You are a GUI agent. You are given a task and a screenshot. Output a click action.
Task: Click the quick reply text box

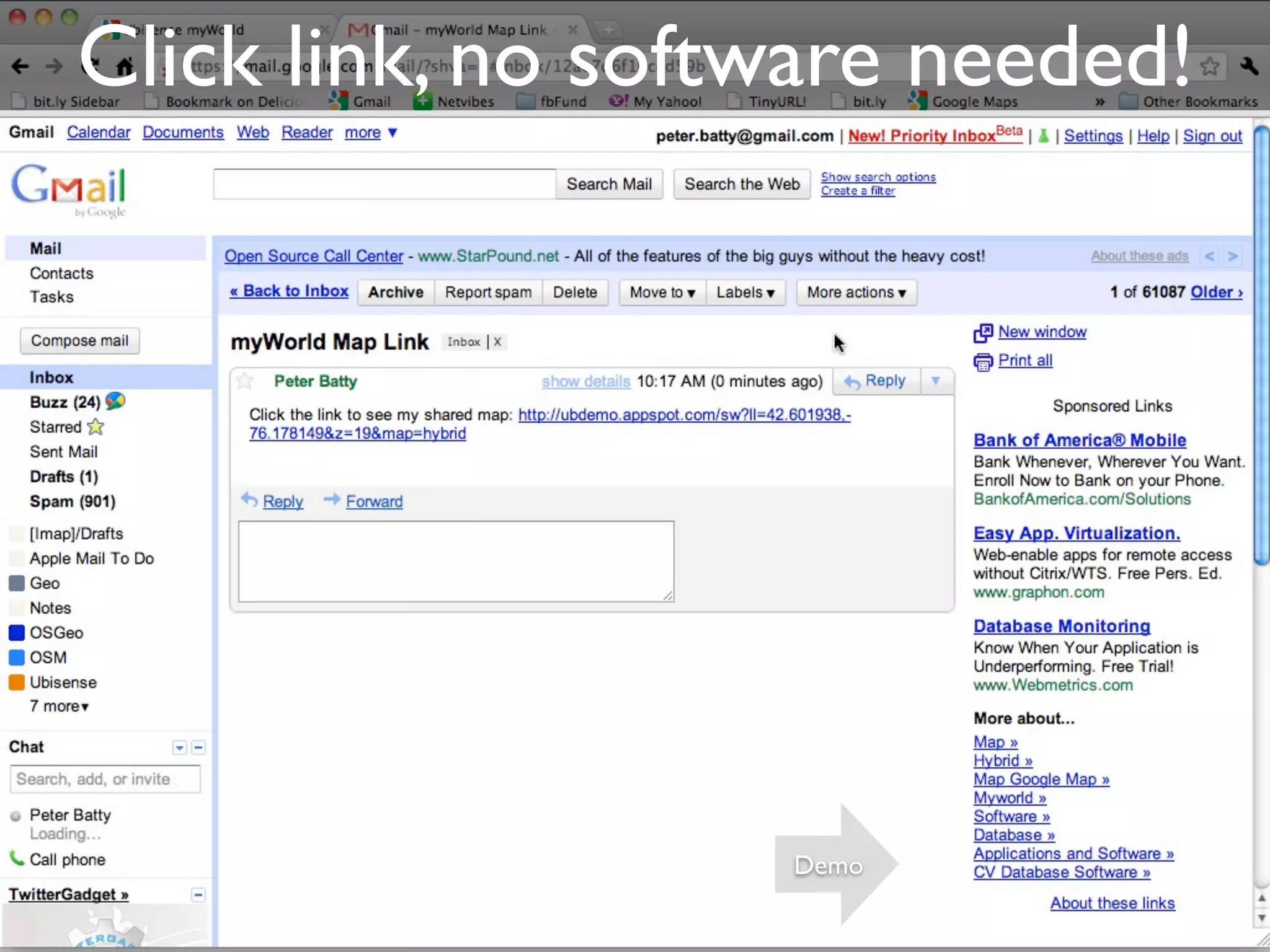456,562
